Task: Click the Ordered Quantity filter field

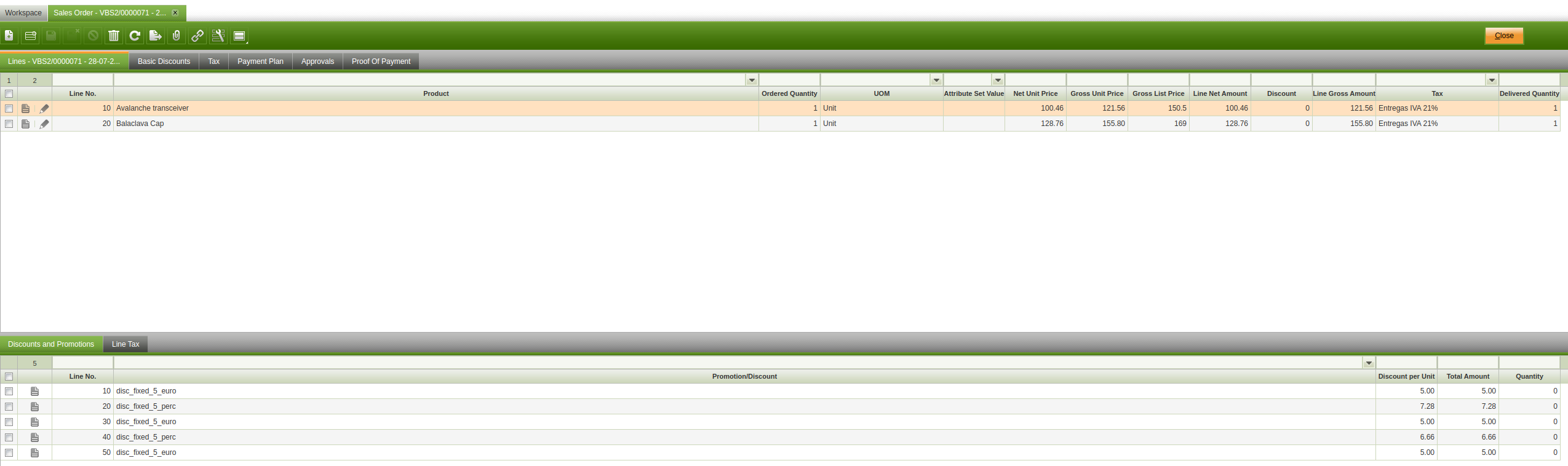Action: point(789,81)
